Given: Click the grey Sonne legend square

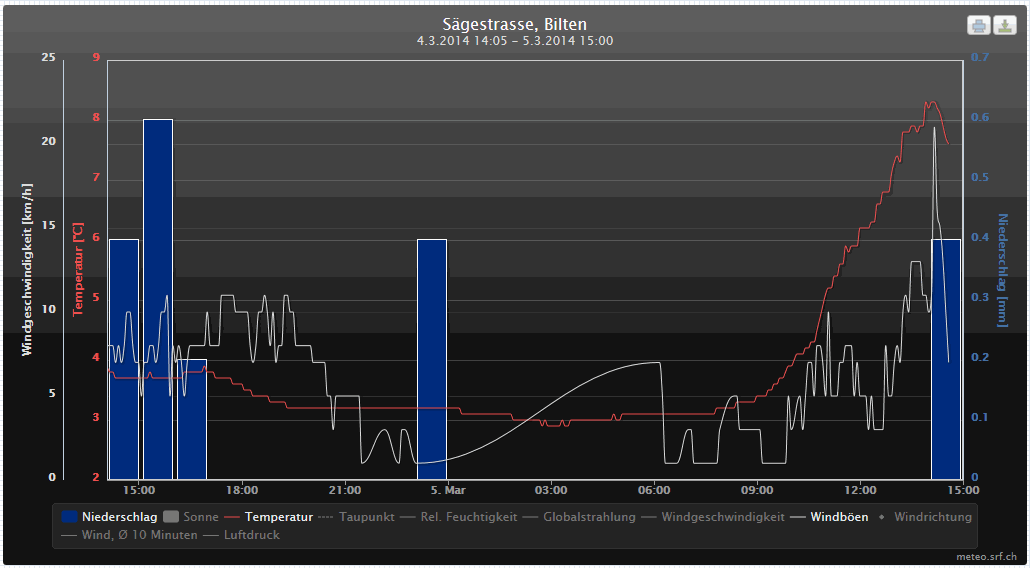Looking at the screenshot, I should [171, 517].
